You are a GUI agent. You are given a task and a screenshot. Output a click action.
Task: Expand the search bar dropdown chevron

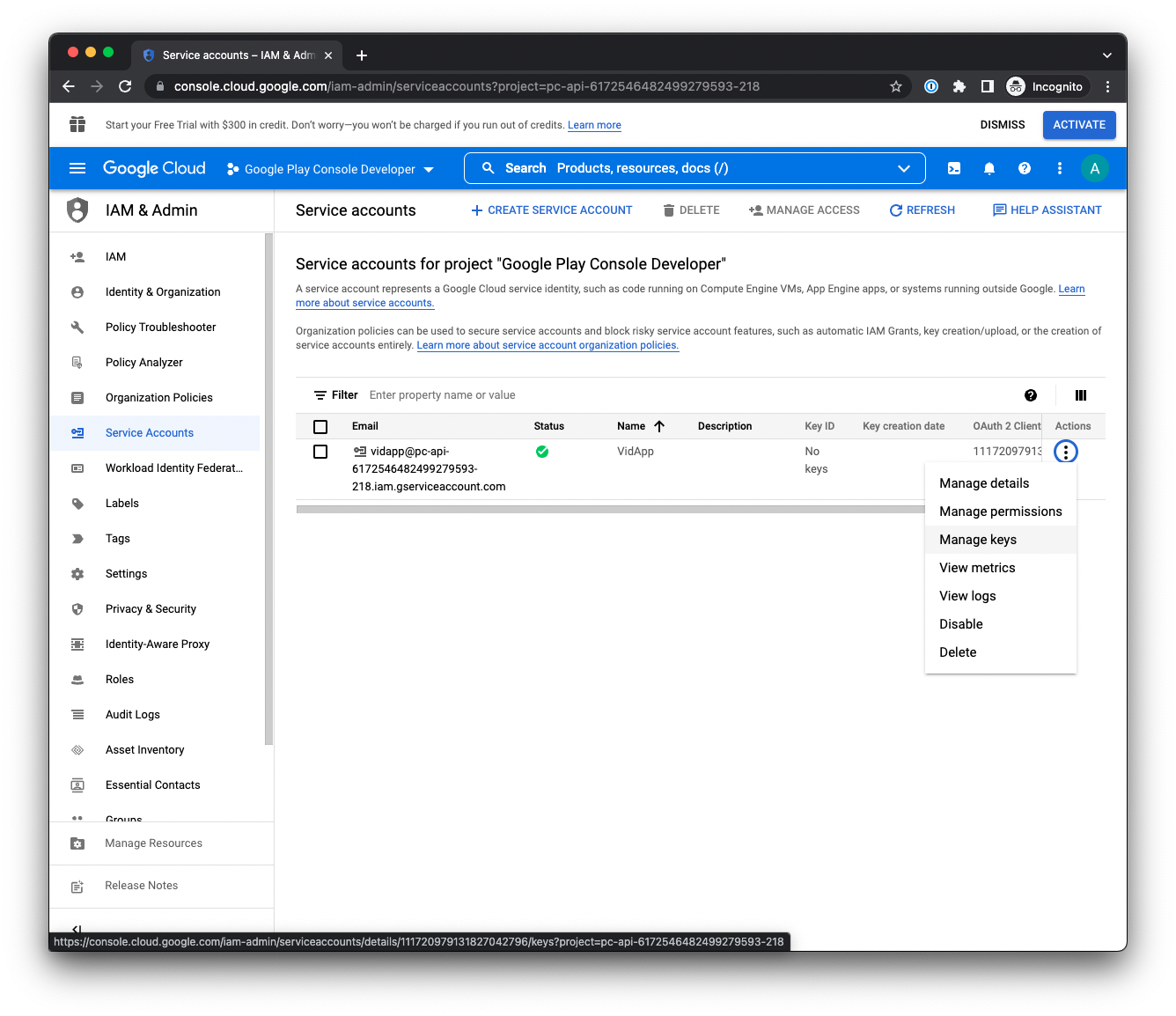(904, 168)
